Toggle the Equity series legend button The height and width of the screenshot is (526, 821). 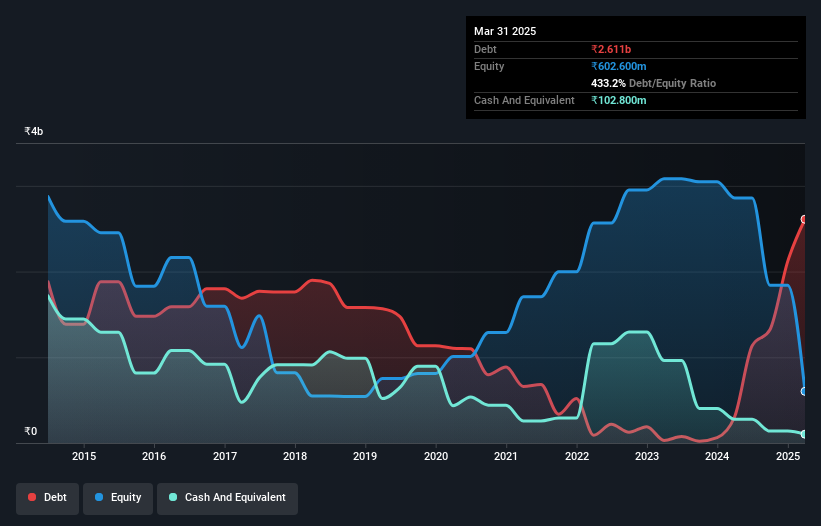[x=118, y=498]
